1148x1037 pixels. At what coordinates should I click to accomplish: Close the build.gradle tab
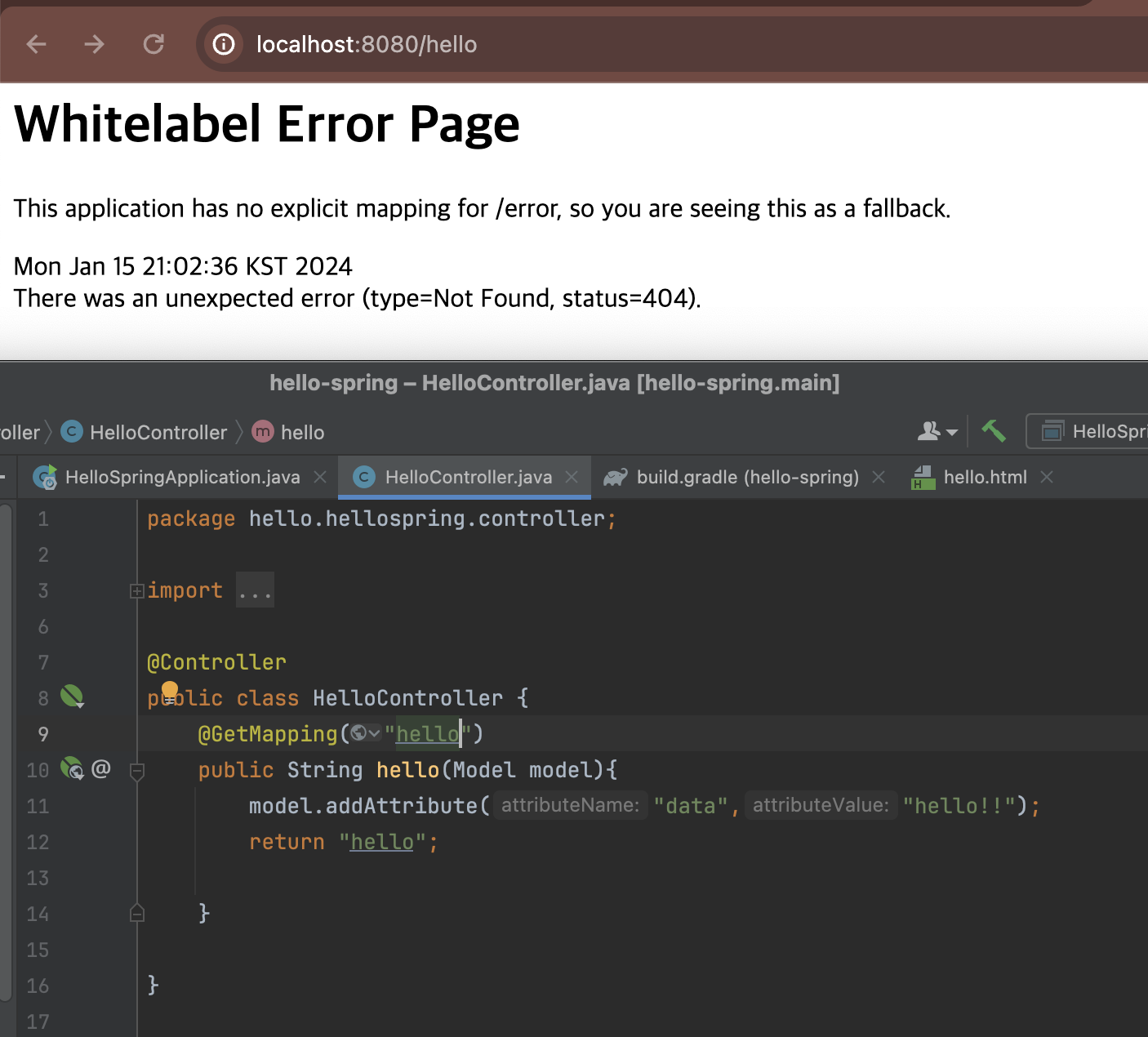point(879,477)
